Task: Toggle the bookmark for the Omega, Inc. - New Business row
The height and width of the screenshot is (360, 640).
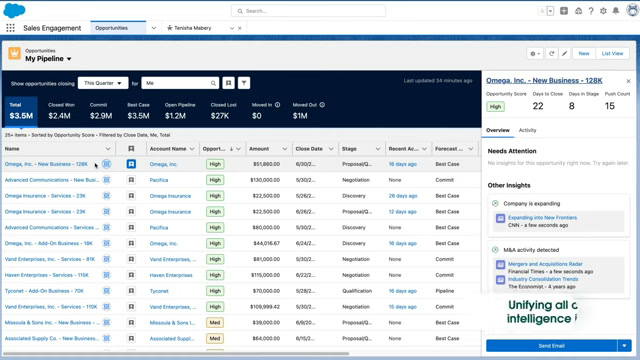Action: [x=131, y=164]
